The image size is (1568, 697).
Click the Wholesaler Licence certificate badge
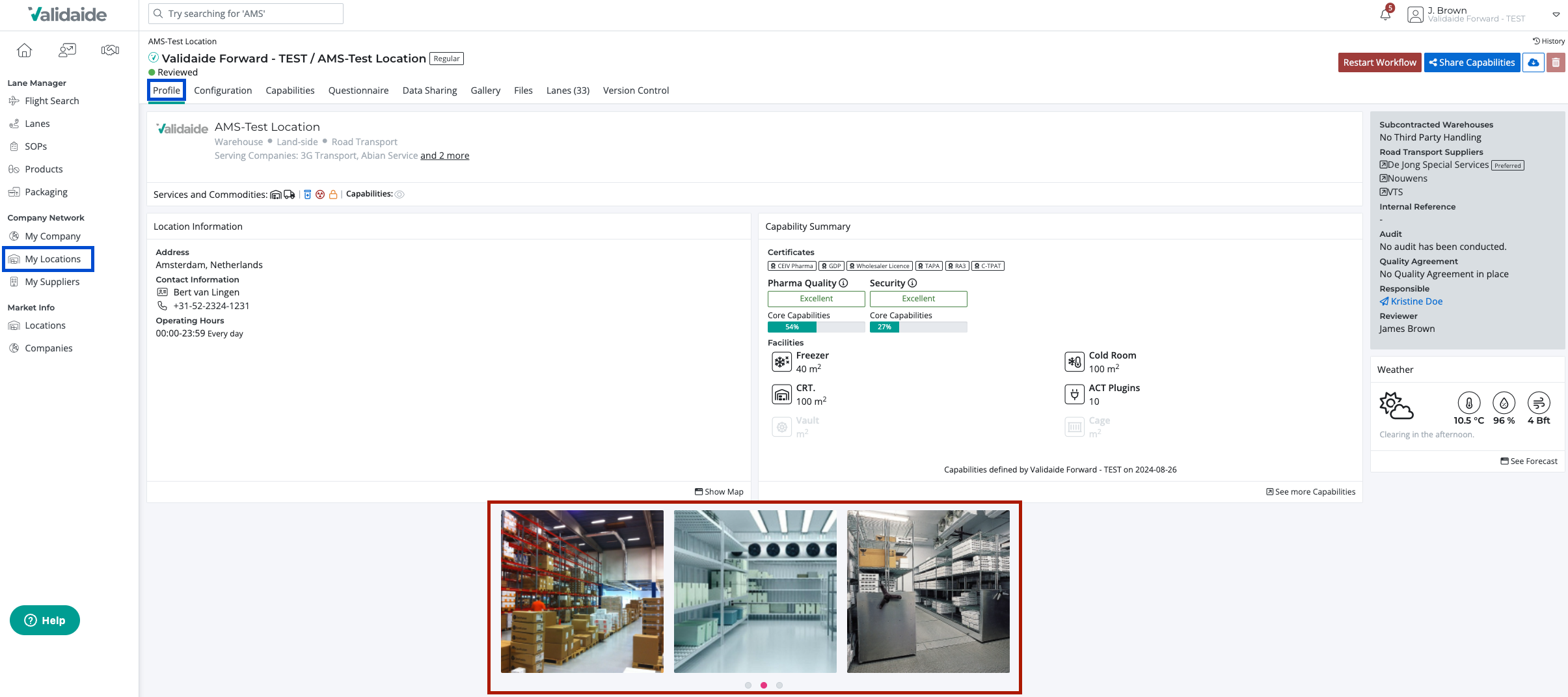(880, 266)
